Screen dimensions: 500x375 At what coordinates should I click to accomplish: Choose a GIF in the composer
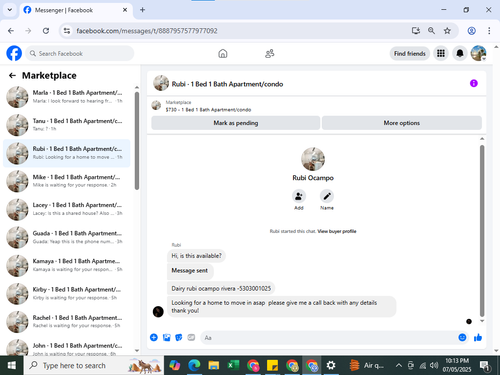click(x=191, y=337)
